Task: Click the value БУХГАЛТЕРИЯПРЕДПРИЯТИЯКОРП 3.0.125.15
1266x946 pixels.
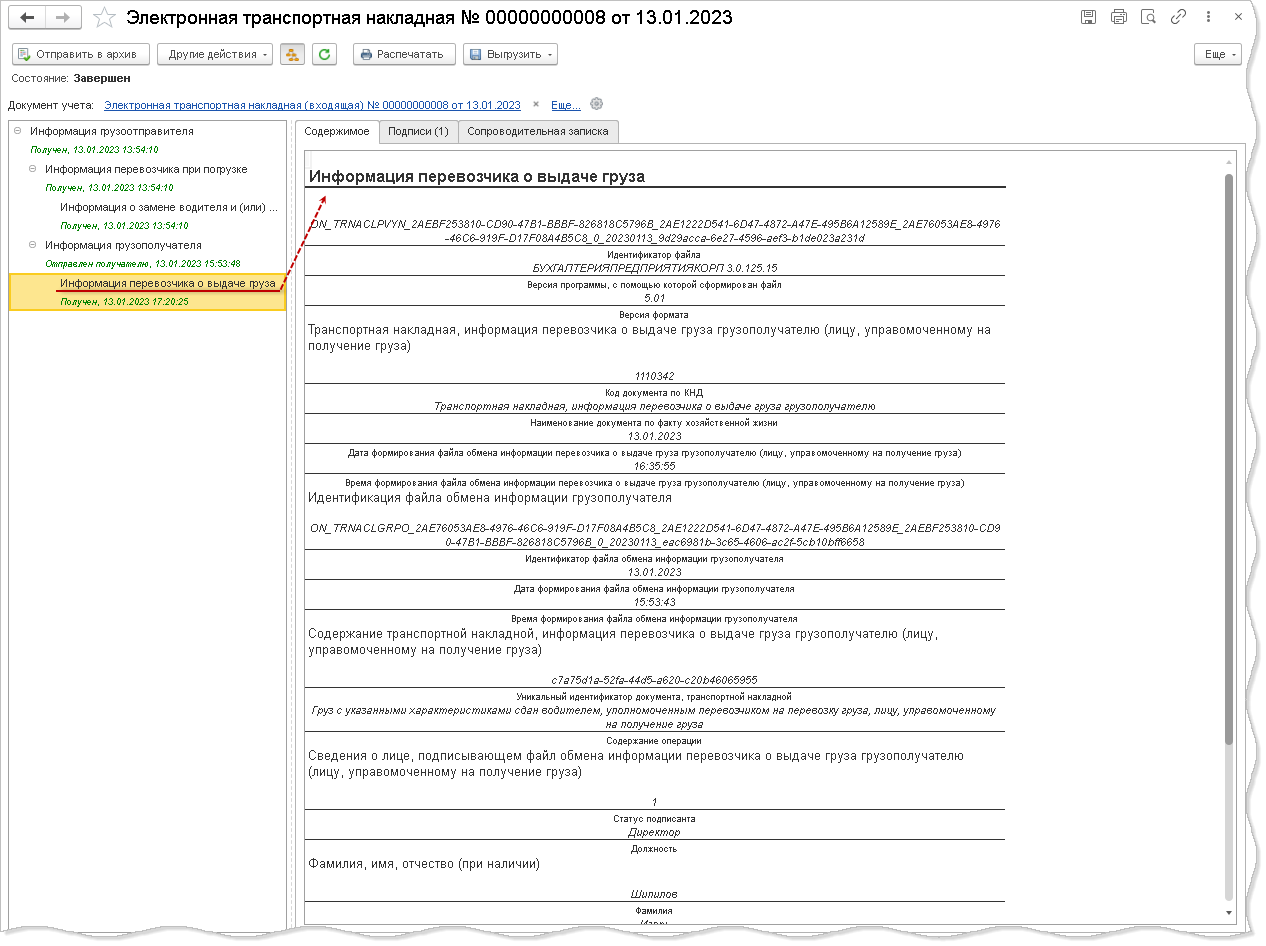Action: (x=655, y=268)
